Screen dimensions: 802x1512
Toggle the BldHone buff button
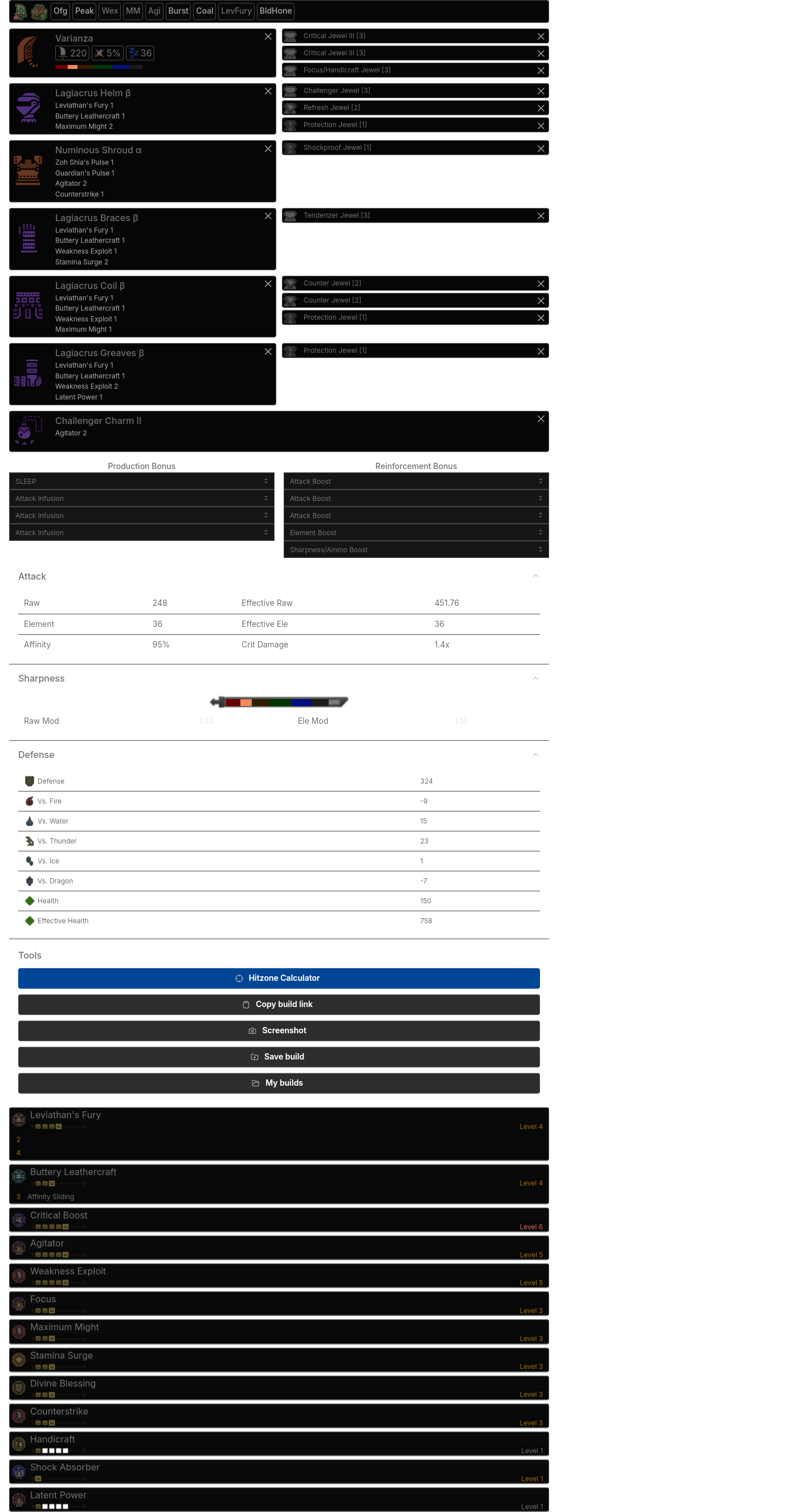pos(276,11)
